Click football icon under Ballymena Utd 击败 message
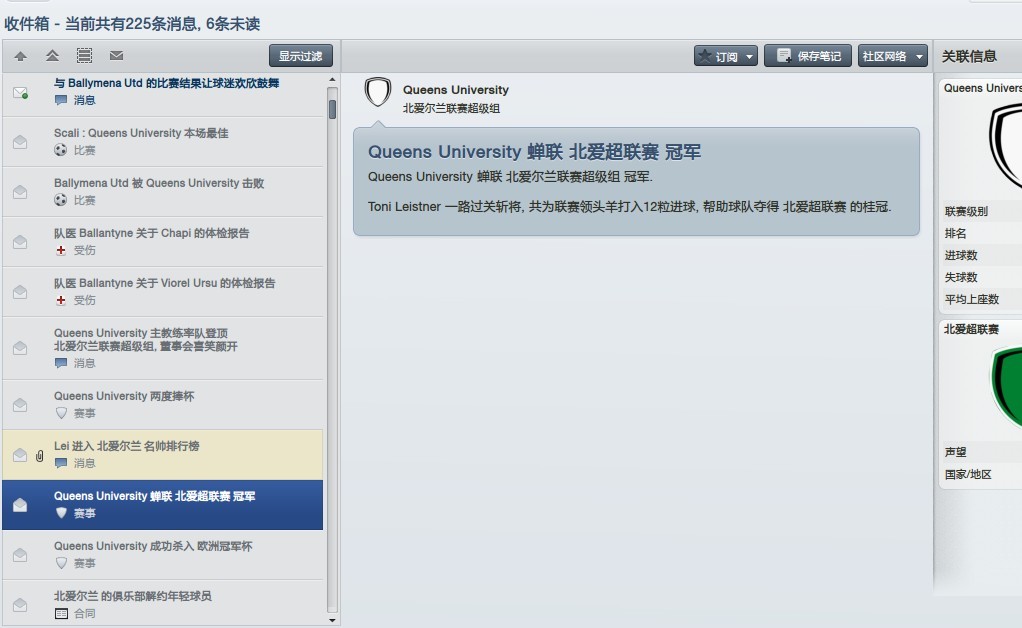The width and height of the screenshot is (1022, 628). pyautogui.click(x=61, y=200)
